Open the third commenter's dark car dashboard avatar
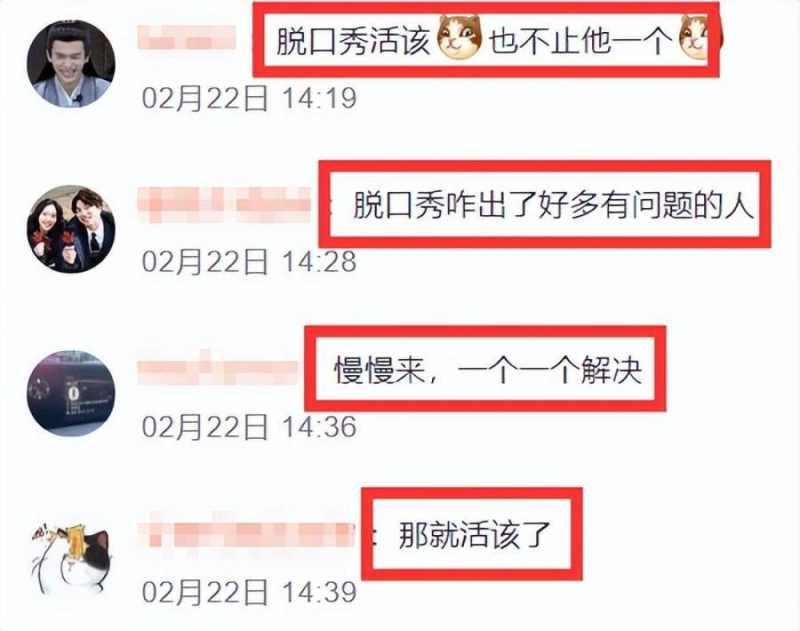Screen dimensions: 800x631 point(71,393)
